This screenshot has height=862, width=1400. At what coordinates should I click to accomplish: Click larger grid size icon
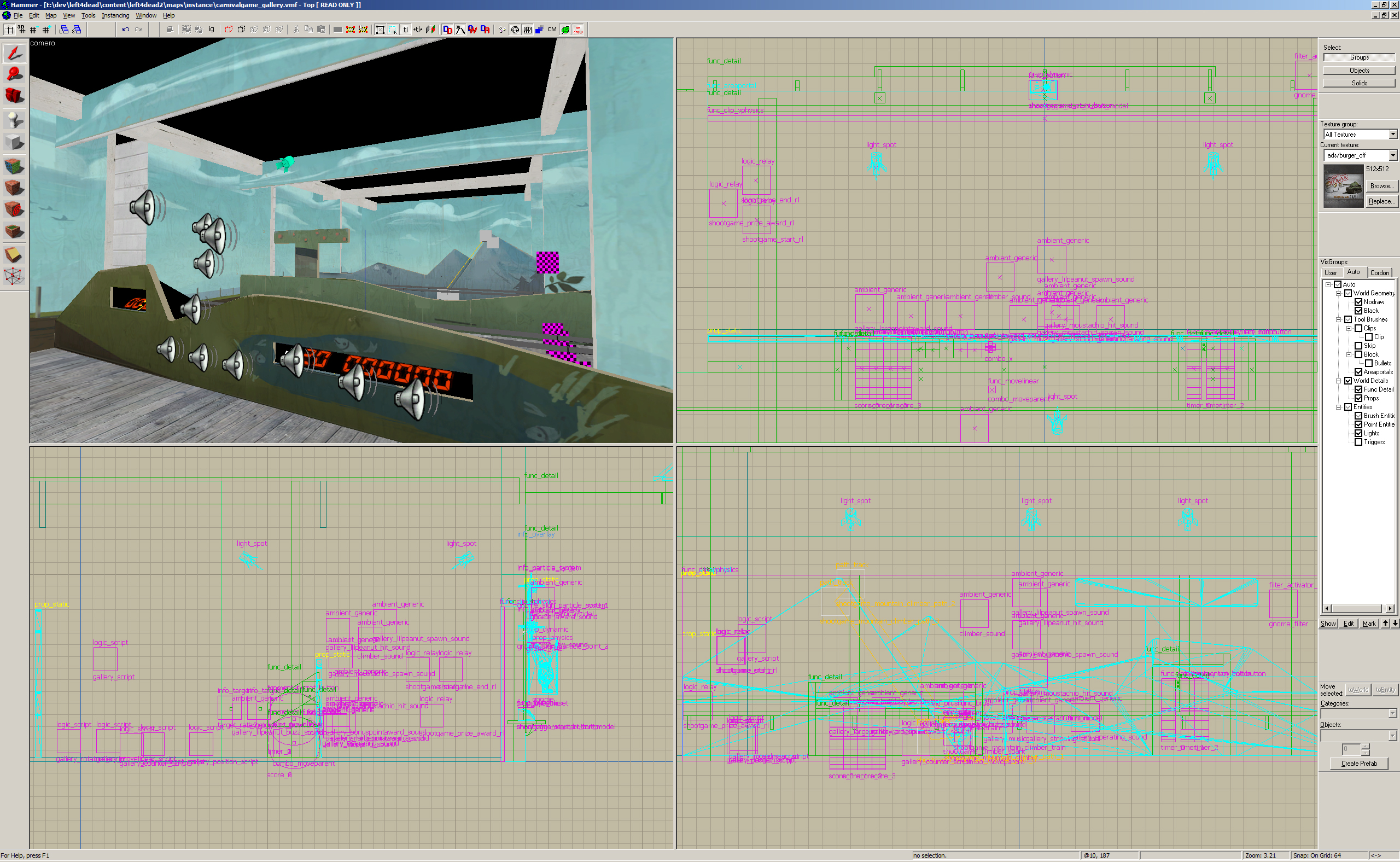coord(46,30)
